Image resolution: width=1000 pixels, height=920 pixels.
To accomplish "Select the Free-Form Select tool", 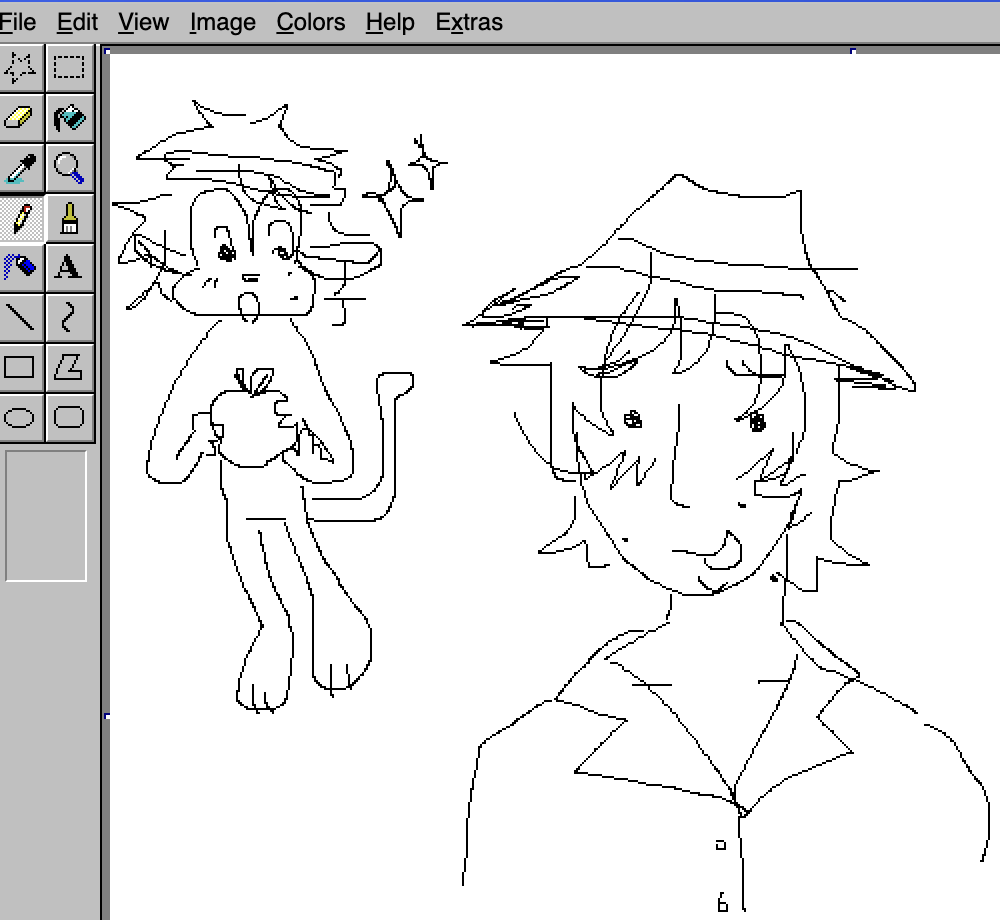I will click(20, 67).
